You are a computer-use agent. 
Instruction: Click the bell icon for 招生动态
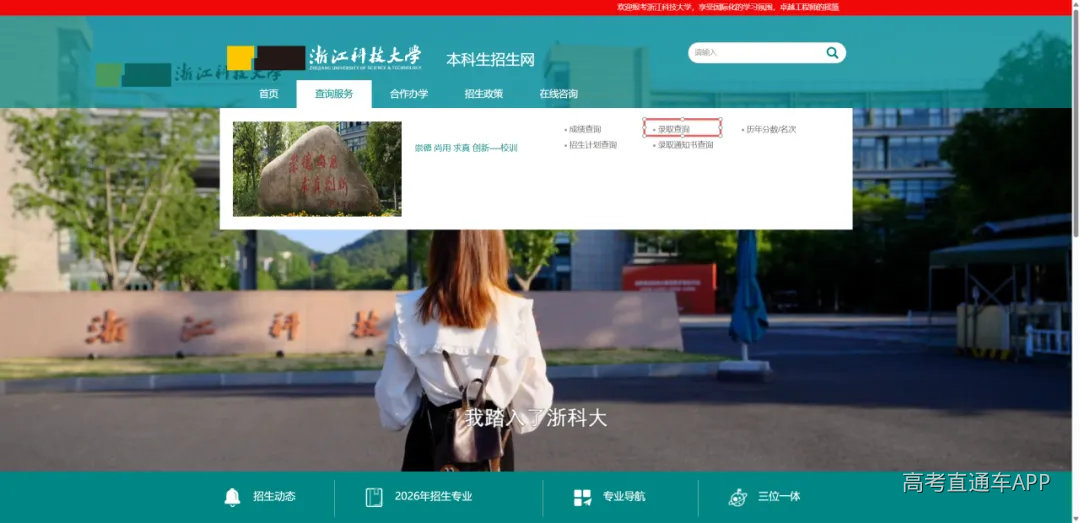point(233,497)
